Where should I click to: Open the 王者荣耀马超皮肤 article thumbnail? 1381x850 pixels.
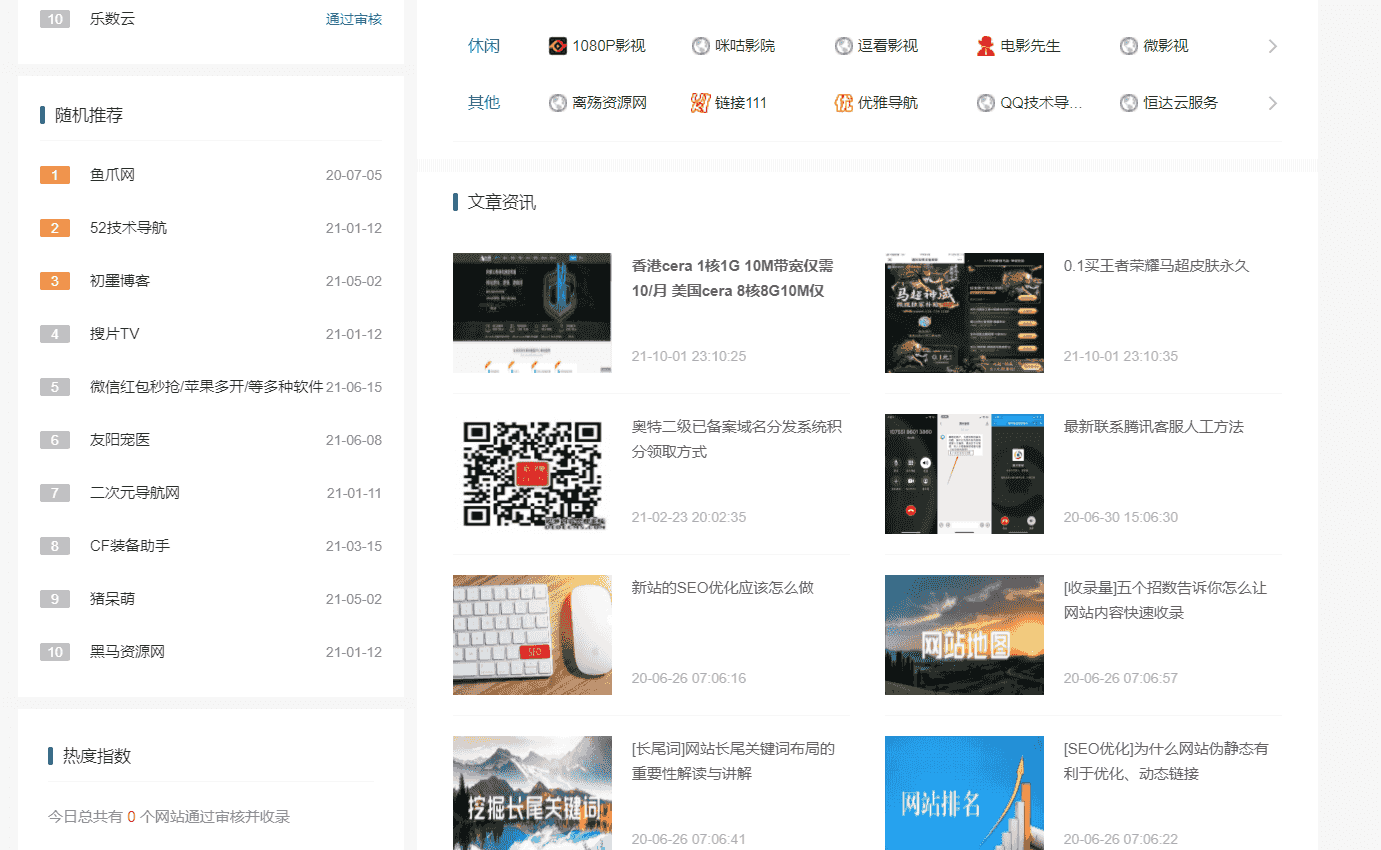click(x=964, y=313)
